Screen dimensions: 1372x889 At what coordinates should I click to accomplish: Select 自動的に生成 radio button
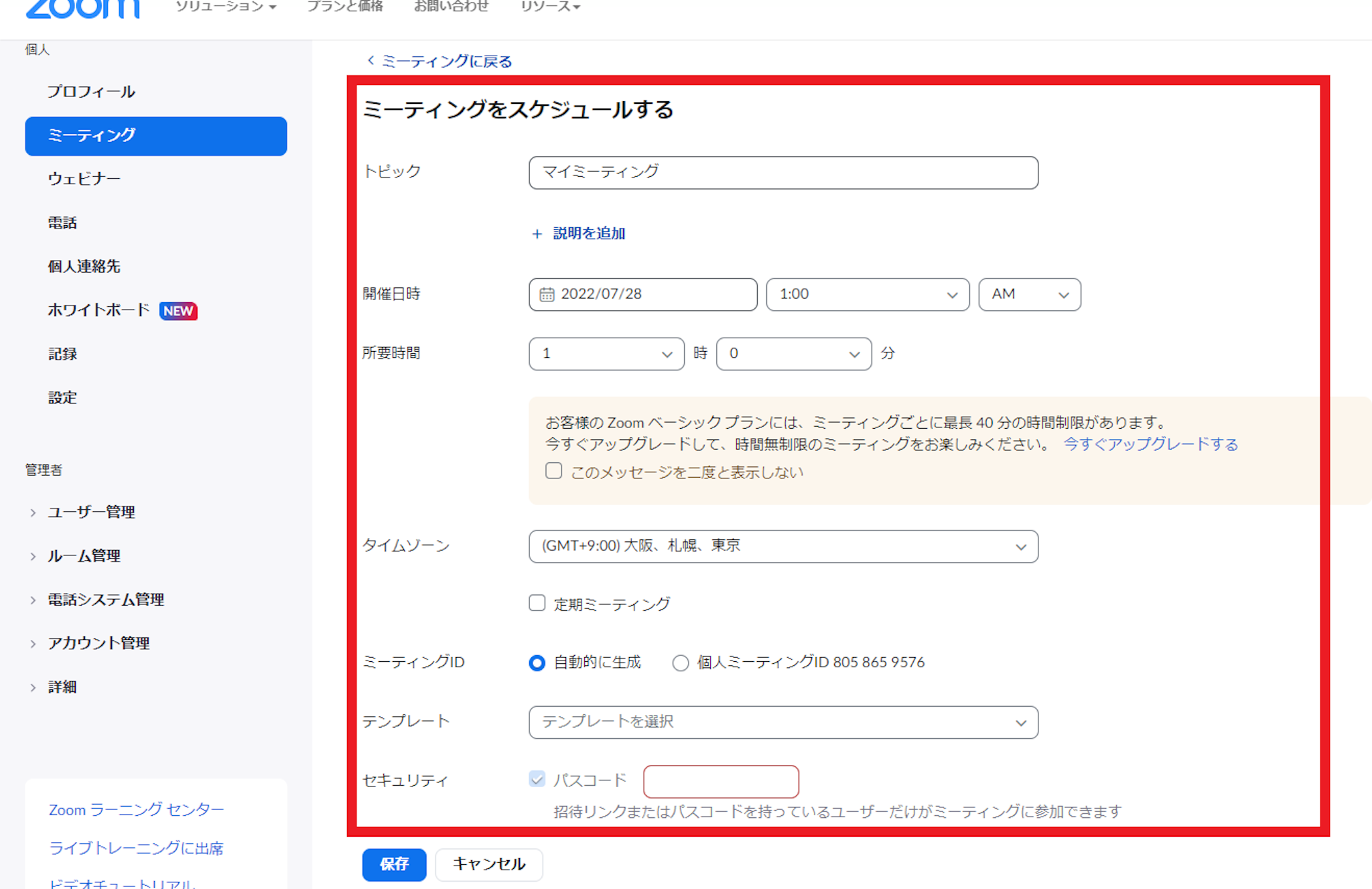(x=537, y=663)
